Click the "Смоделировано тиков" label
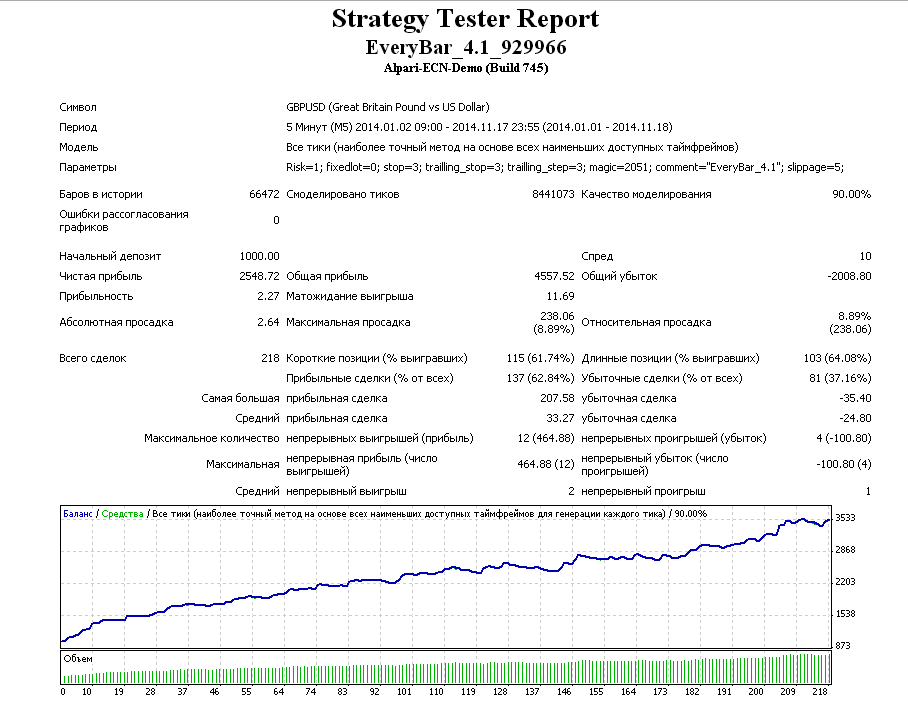 click(x=343, y=194)
